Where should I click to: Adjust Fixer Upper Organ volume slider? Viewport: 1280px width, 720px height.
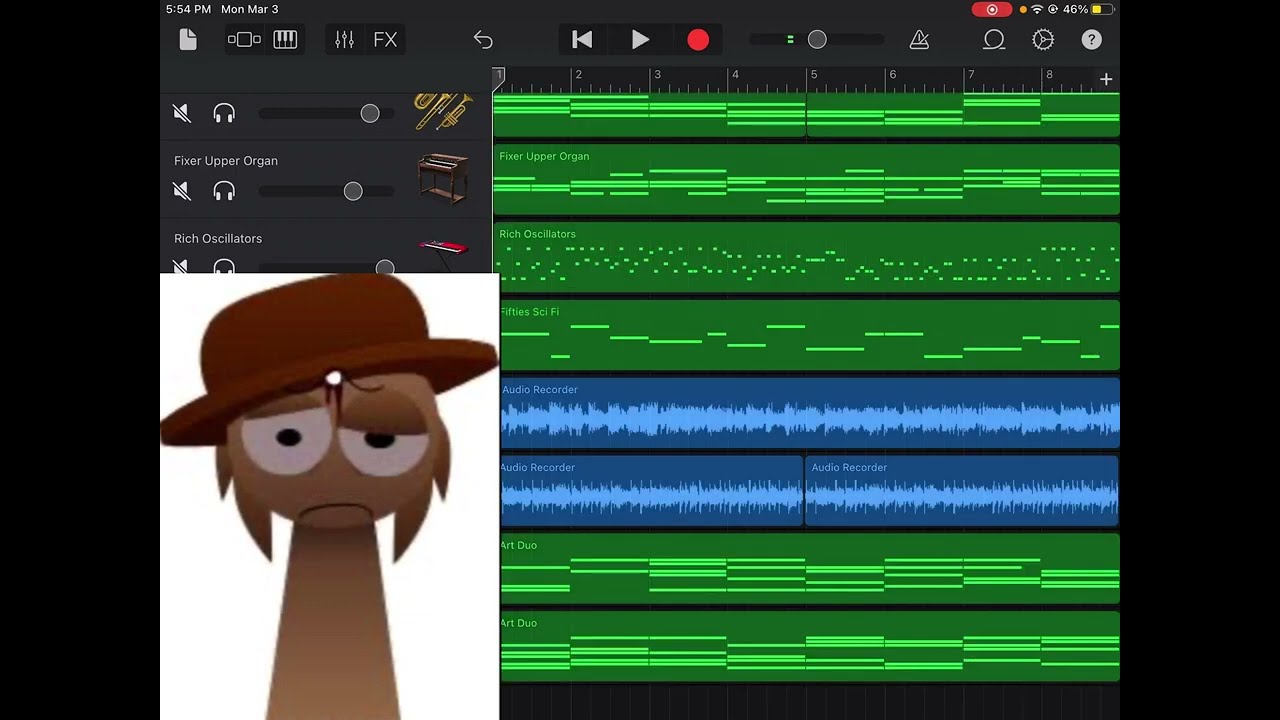[353, 191]
